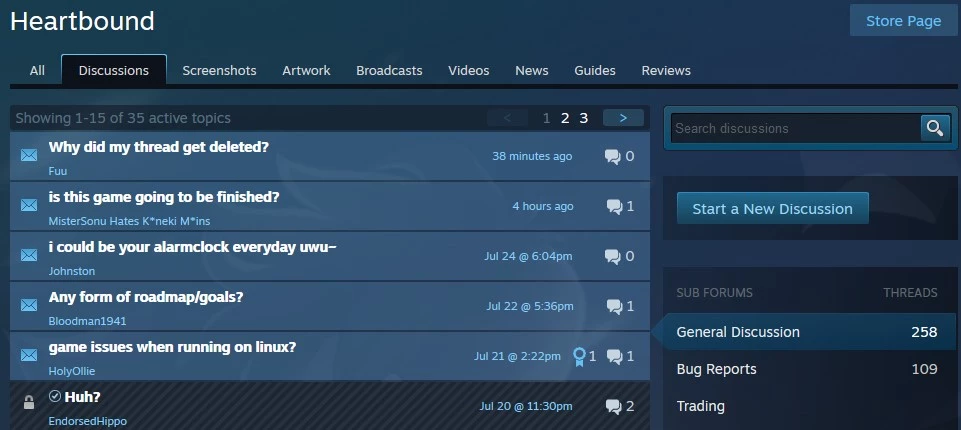Click the '4 hours ago' timestamp
Screen dimensions: 961x430
click(x=543, y=206)
